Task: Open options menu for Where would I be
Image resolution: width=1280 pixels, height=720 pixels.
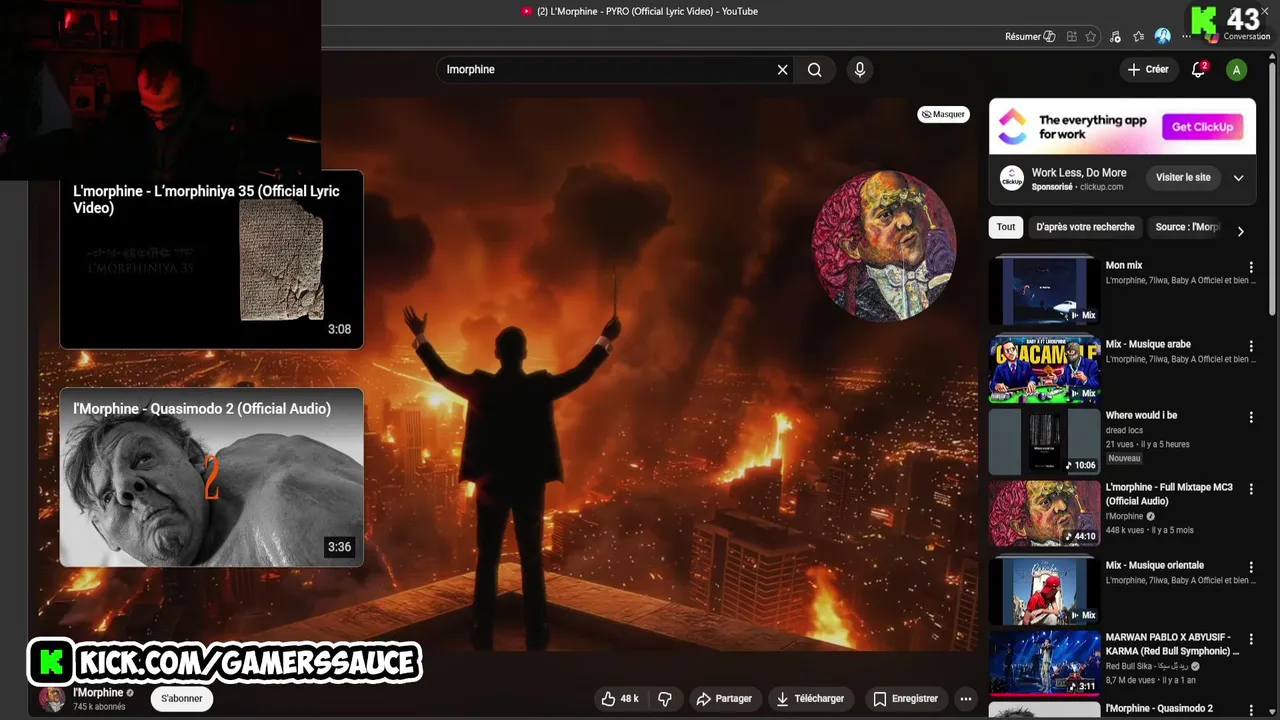Action: pyautogui.click(x=1250, y=418)
